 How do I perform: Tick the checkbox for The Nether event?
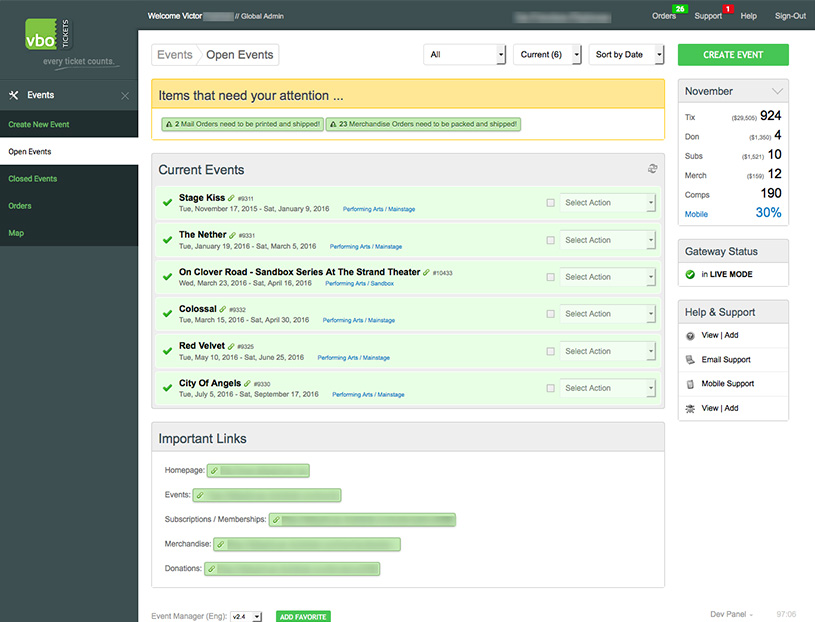click(x=550, y=240)
